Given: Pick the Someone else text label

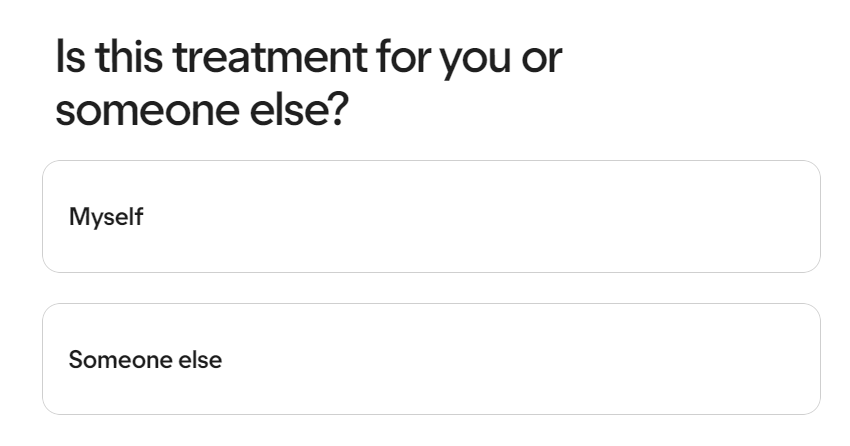Looking at the screenshot, I should [145, 360].
